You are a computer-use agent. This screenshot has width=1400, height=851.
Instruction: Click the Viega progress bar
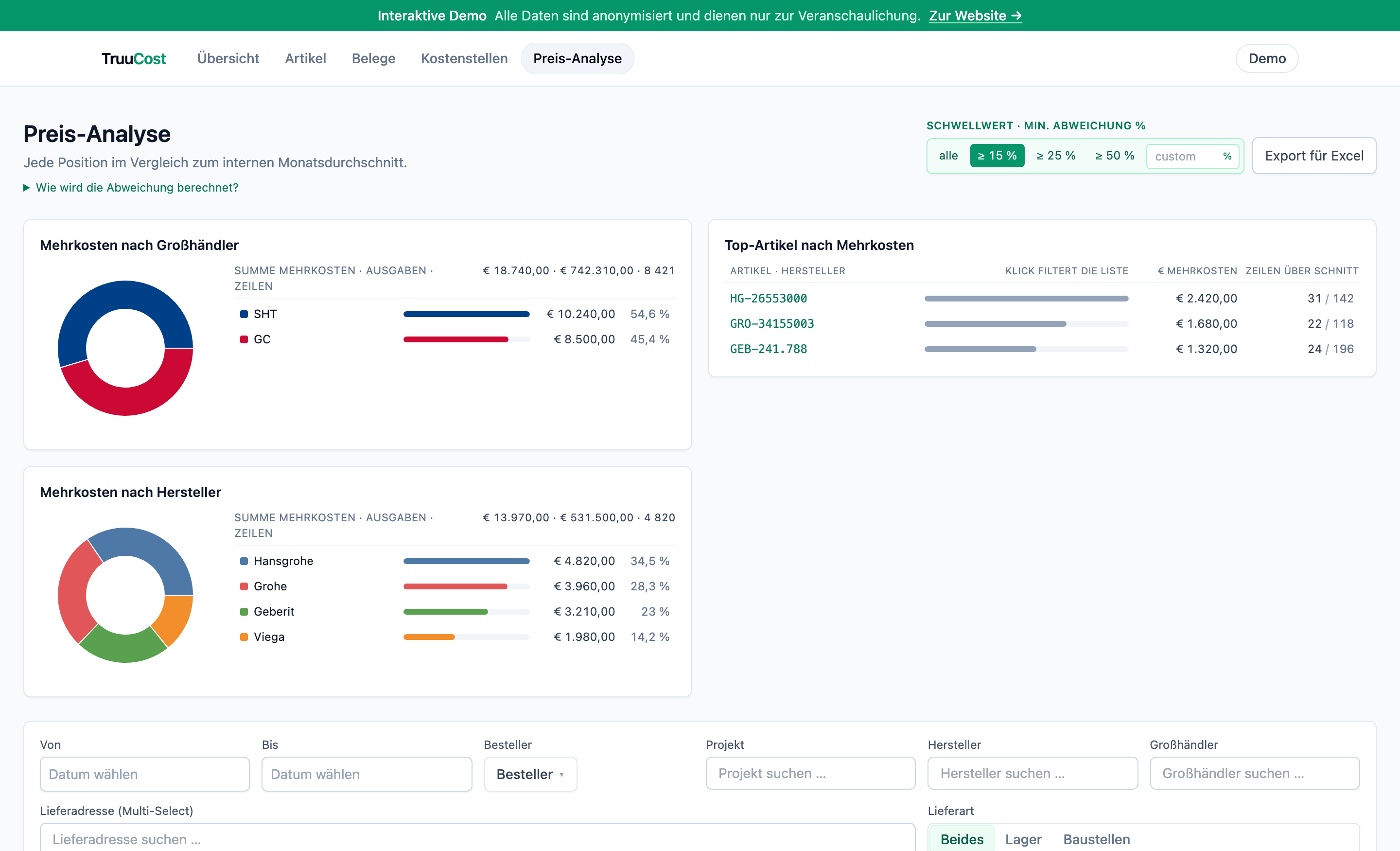click(467, 637)
